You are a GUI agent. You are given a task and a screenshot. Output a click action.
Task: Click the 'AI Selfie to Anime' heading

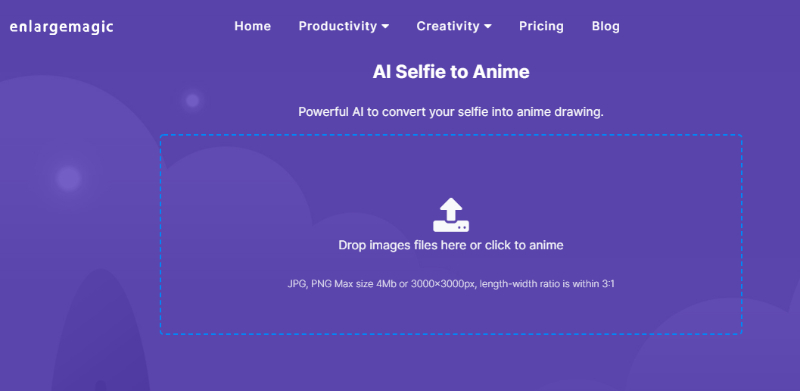point(451,72)
